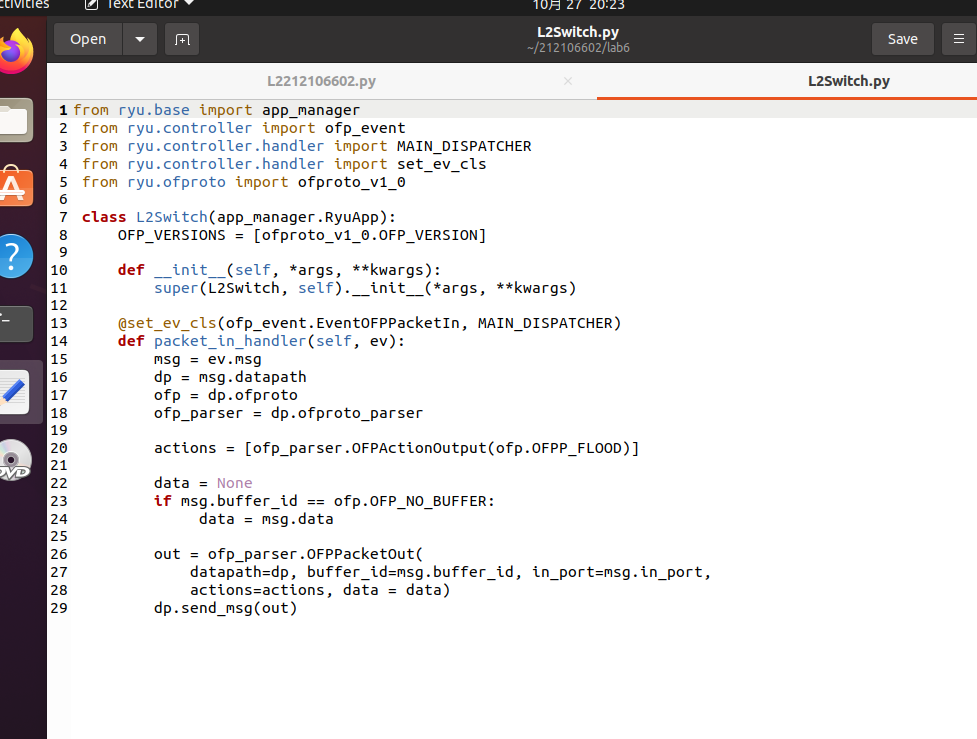977x739 pixels.
Task: Click '__init__' in the def on line 10
Action: tap(189, 270)
